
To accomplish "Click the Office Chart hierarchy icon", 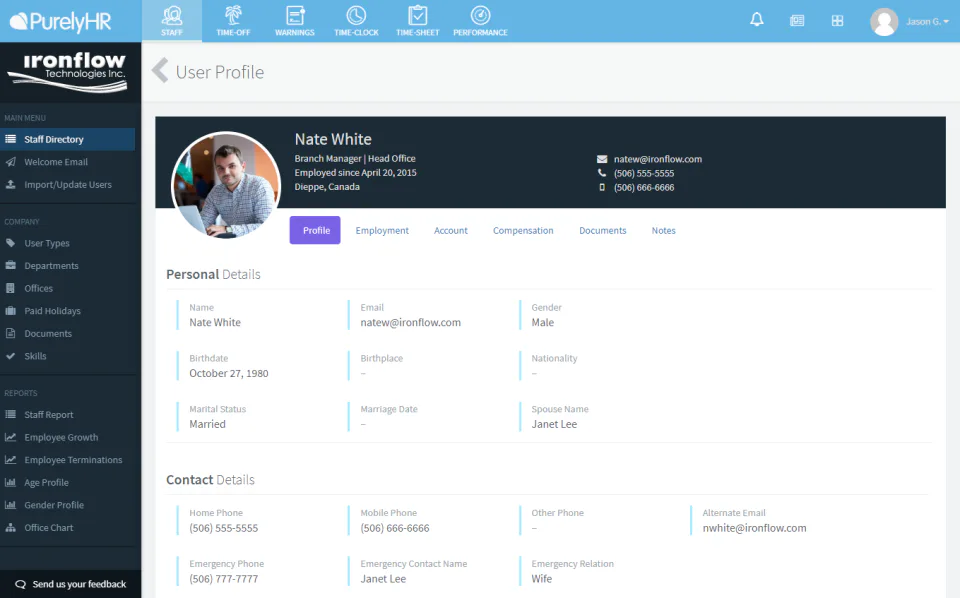I will click(10, 528).
